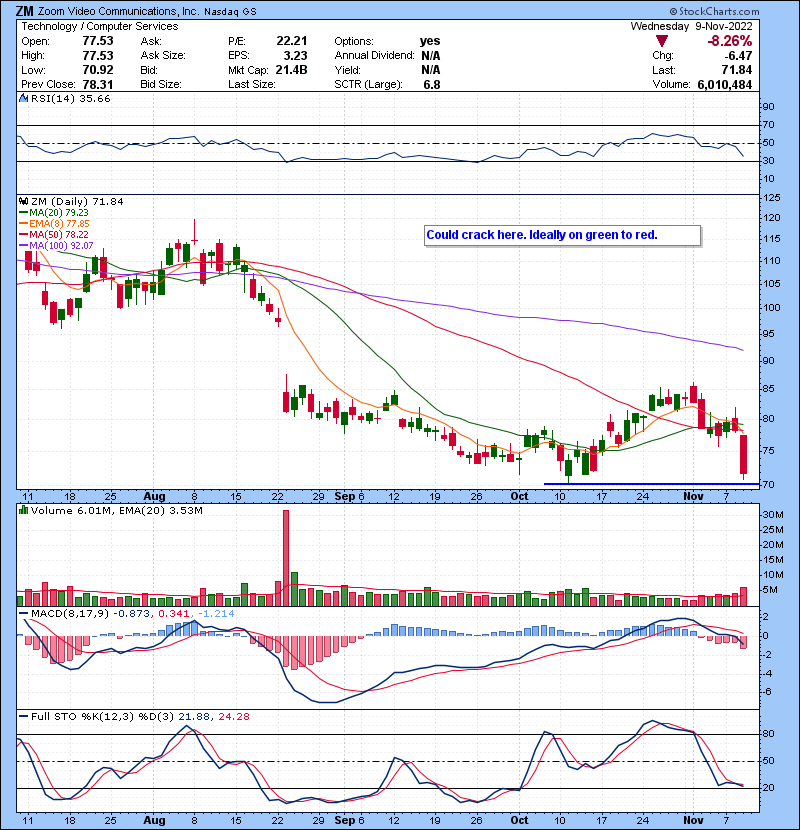The width and height of the screenshot is (800, 830).
Task: Click the Last Size label
Action: point(251,84)
